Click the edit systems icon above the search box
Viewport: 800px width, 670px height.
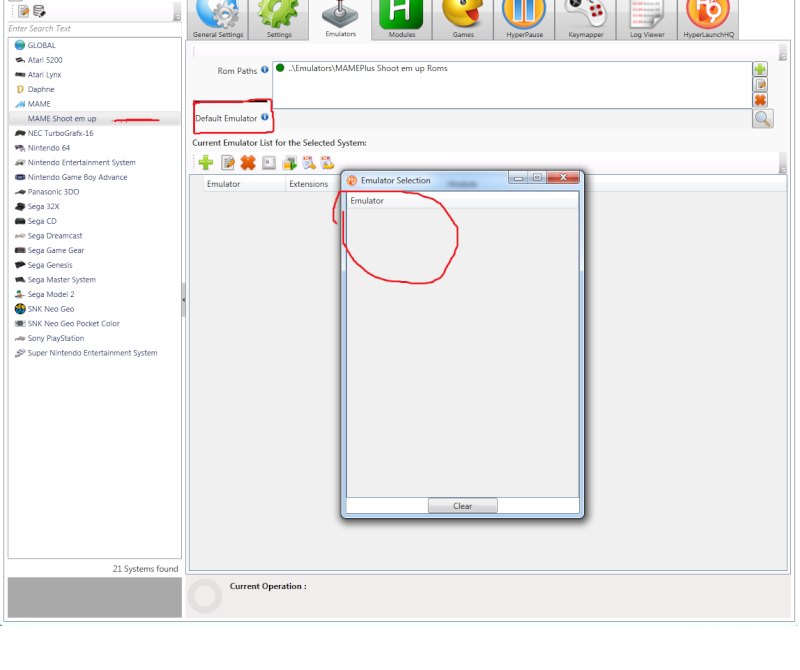click(x=23, y=11)
